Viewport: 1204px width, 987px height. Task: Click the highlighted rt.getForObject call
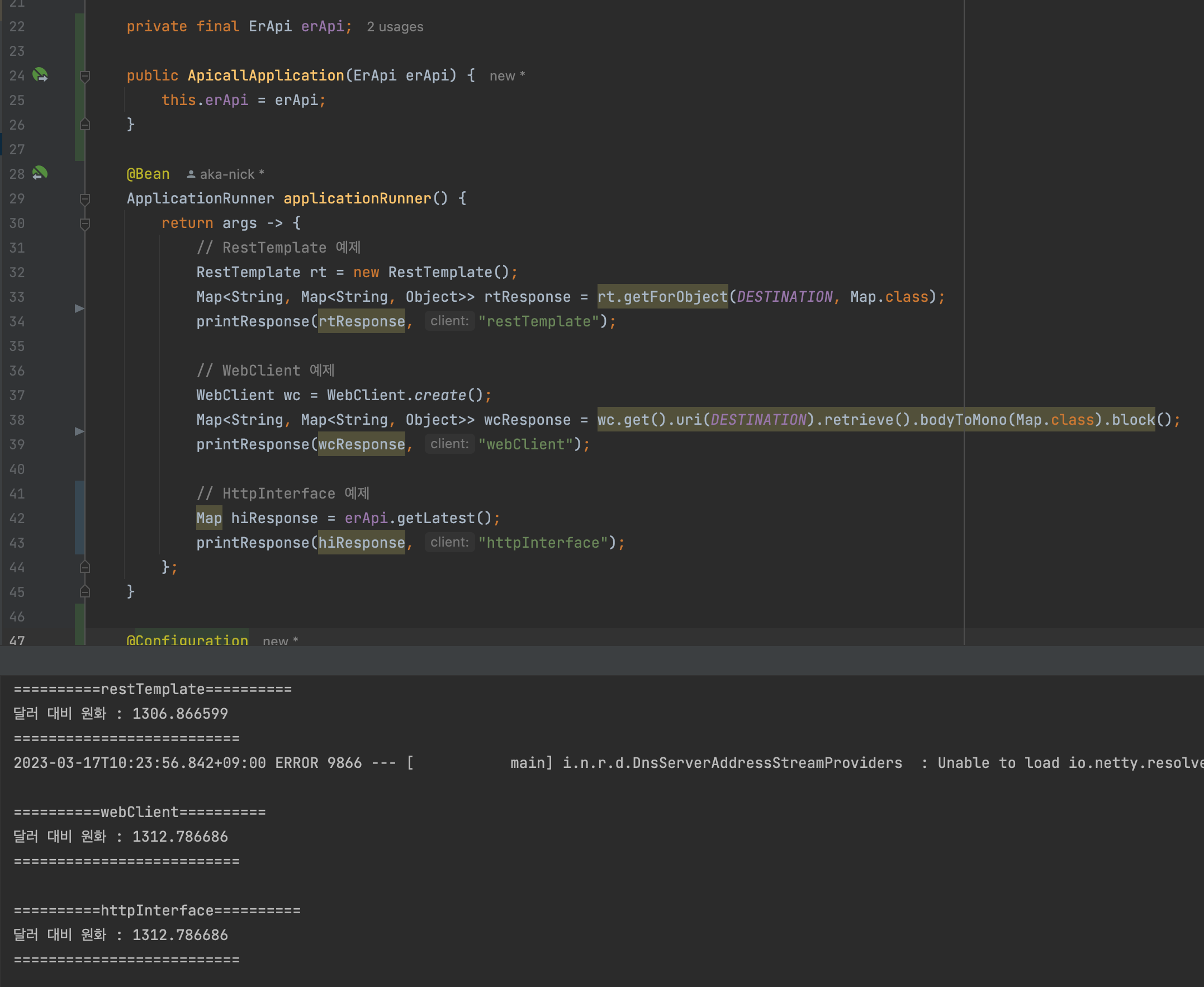tap(662, 297)
